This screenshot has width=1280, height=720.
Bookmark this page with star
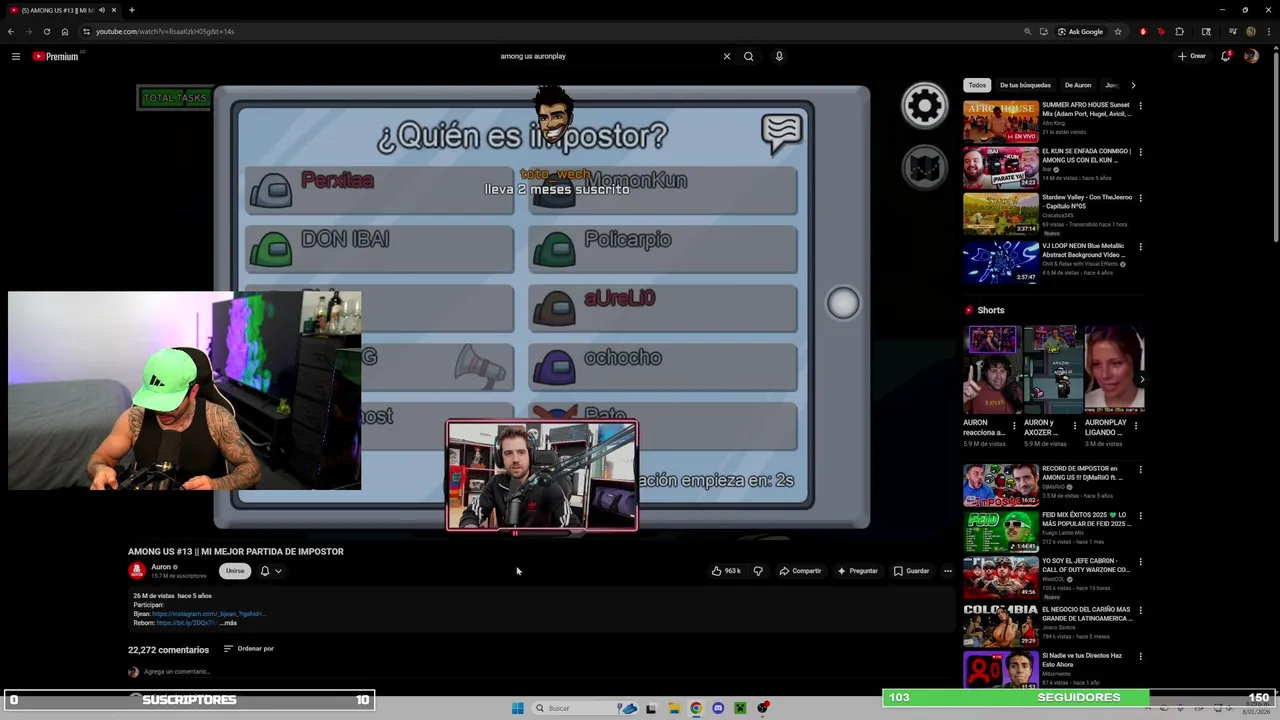pyautogui.click(x=1118, y=31)
